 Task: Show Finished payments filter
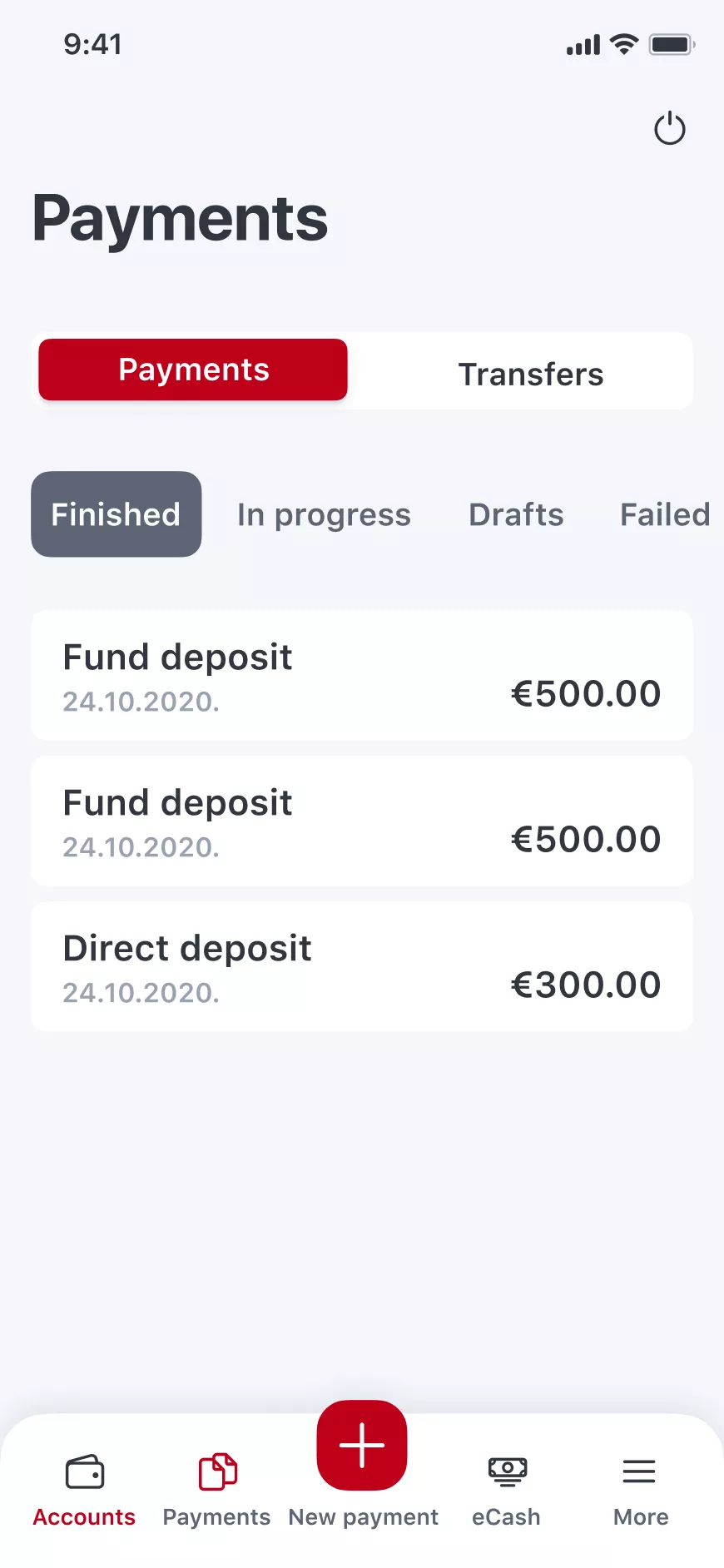pos(117,514)
